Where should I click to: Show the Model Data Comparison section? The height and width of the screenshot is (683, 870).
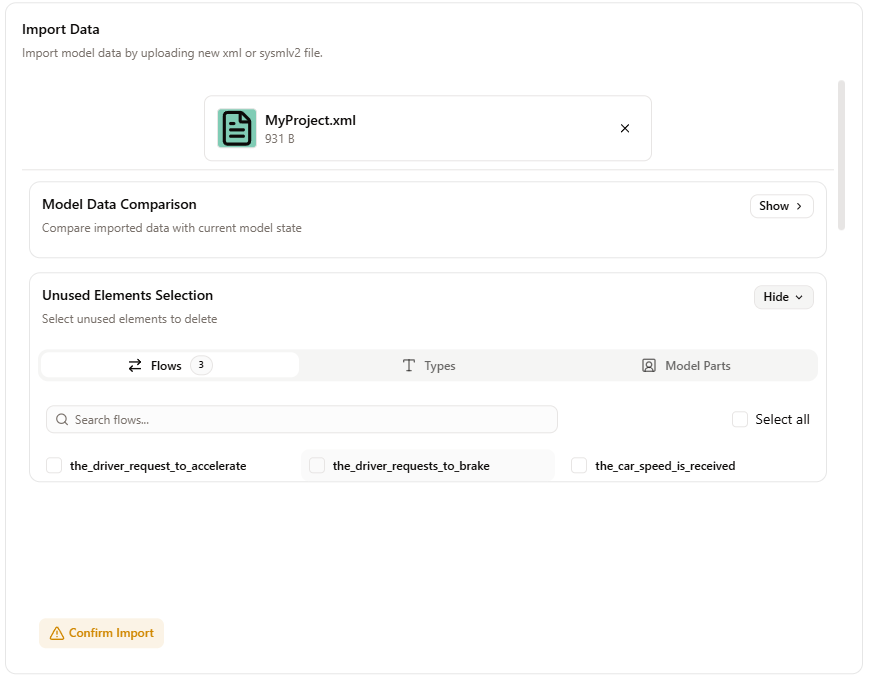[781, 206]
